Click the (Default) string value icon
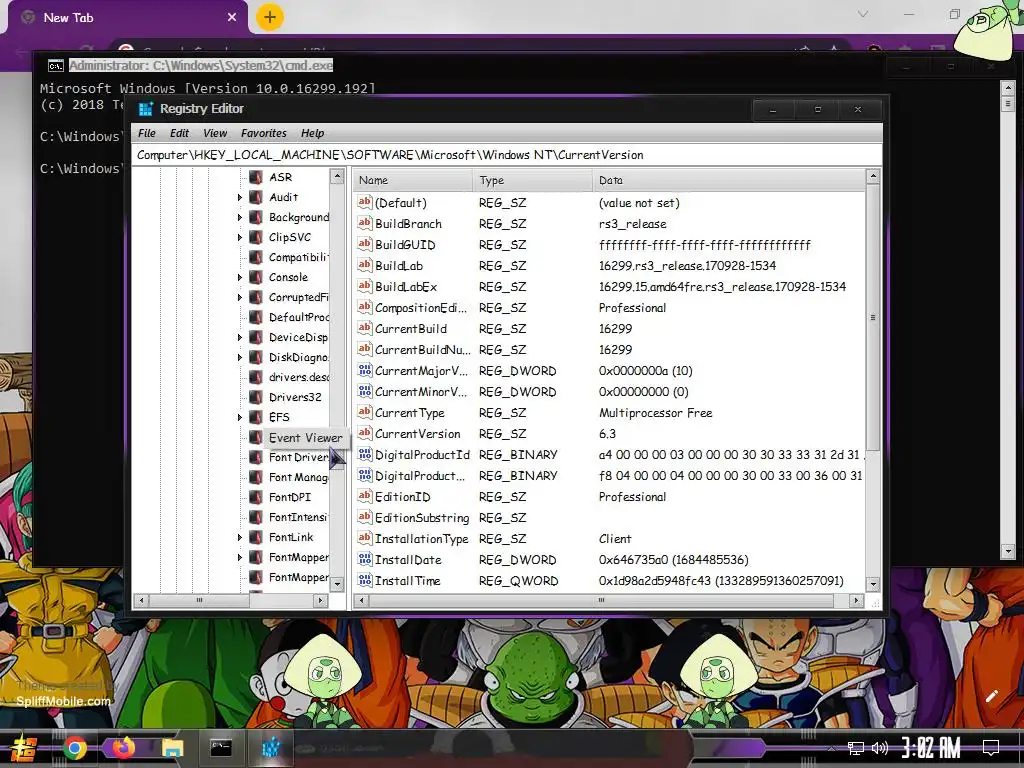This screenshot has width=1024, height=768. coord(364,202)
